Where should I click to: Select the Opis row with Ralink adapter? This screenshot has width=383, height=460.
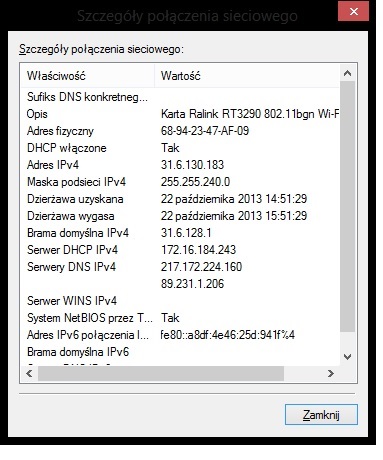tap(180, 114)
